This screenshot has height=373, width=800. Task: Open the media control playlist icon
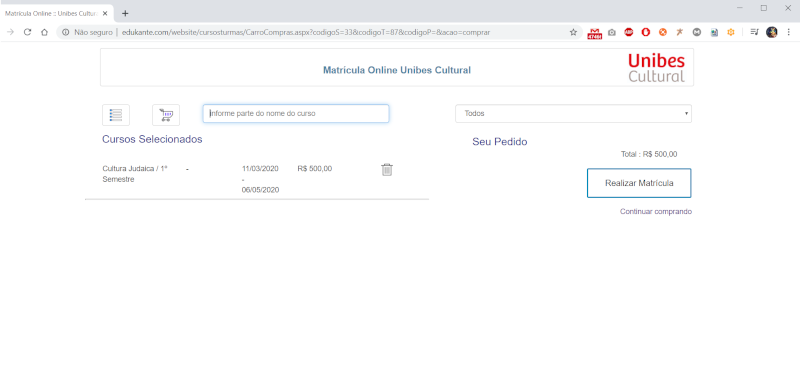[755, 32]
